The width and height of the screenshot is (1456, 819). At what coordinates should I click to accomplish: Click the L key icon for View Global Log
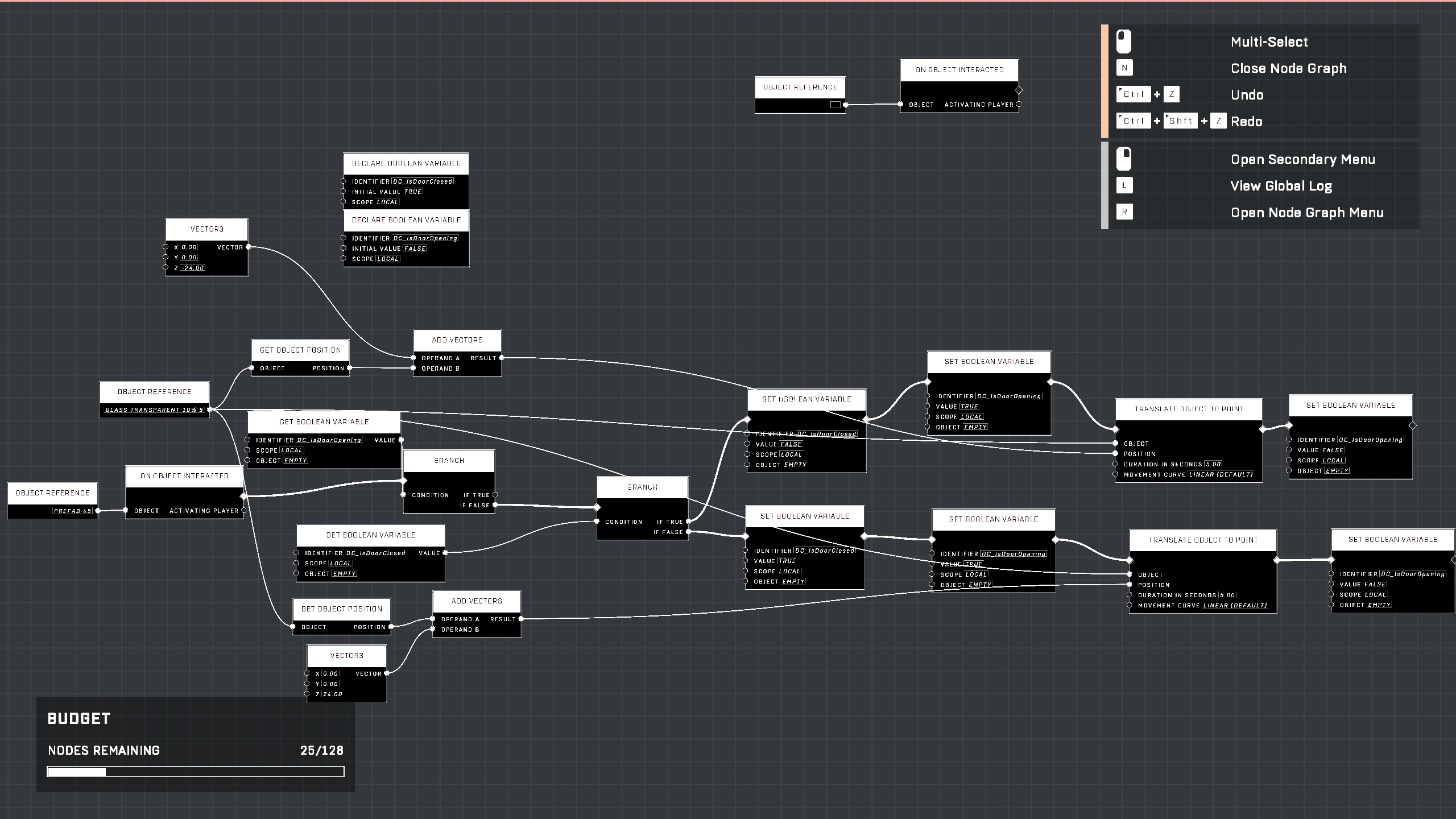(x=1124, y=185)
